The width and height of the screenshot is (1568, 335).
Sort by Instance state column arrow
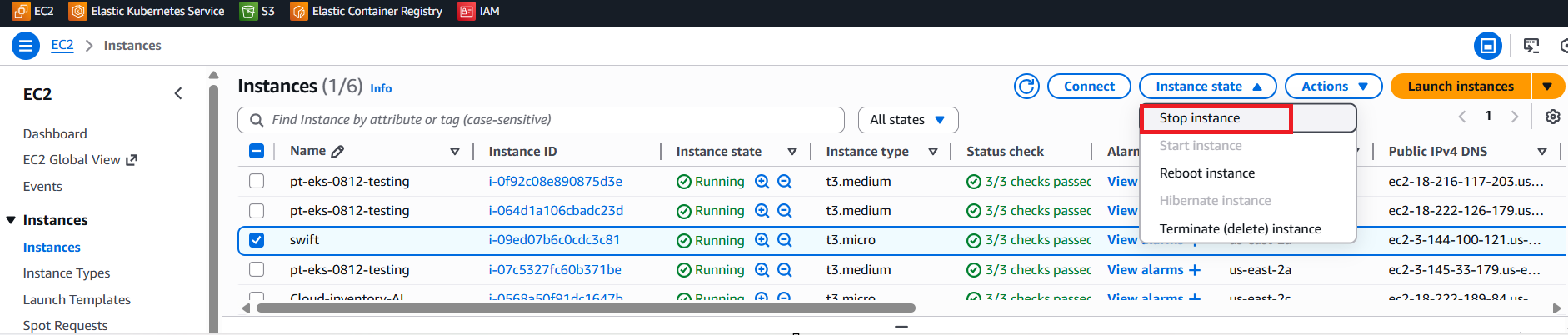coord(792,152)
